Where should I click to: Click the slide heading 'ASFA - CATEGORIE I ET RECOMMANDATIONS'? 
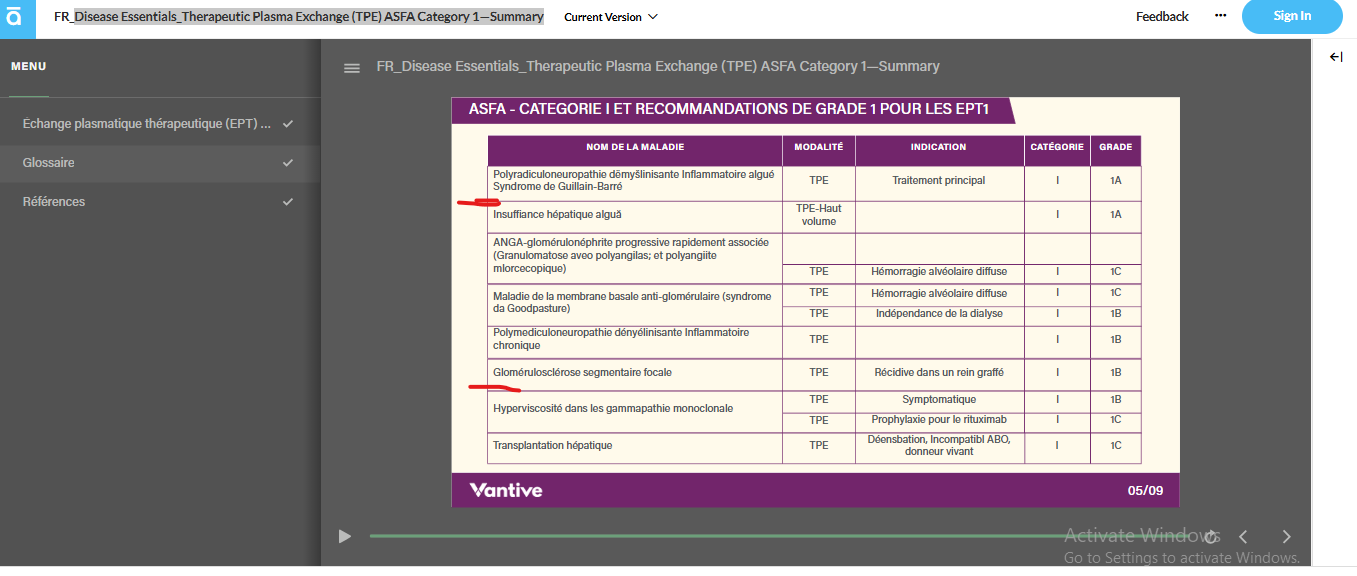click(x=729, y=109)
